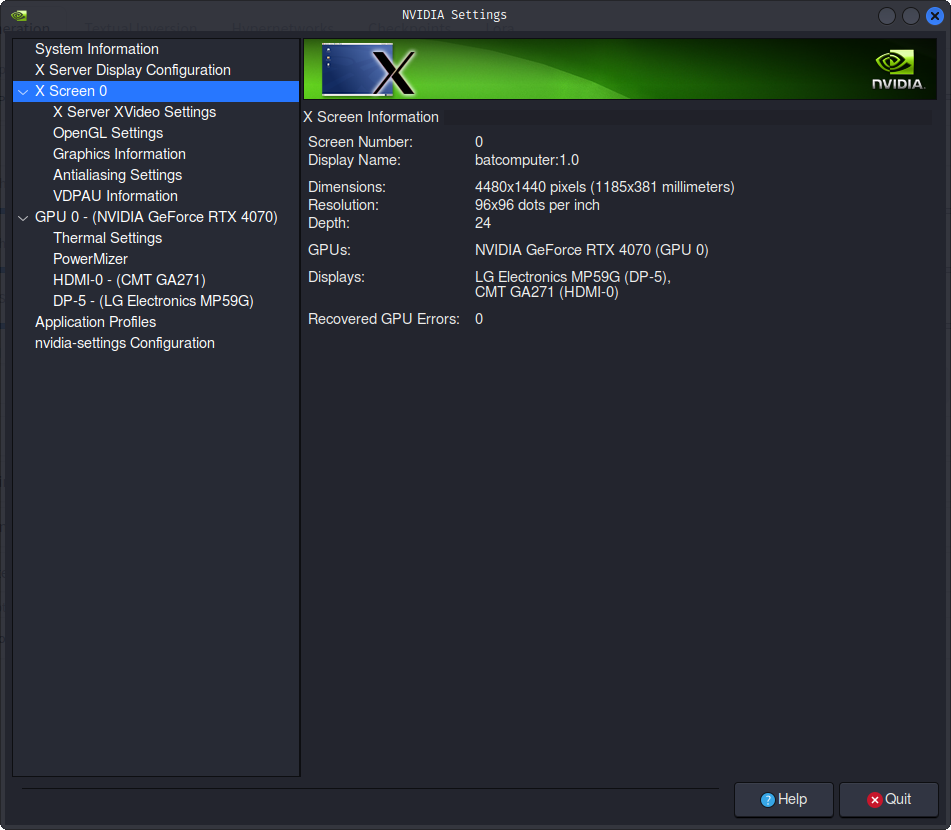This screenshot has height=830, width=951.
Task: Open X Server Display Configuration
Action: [132, 70]
